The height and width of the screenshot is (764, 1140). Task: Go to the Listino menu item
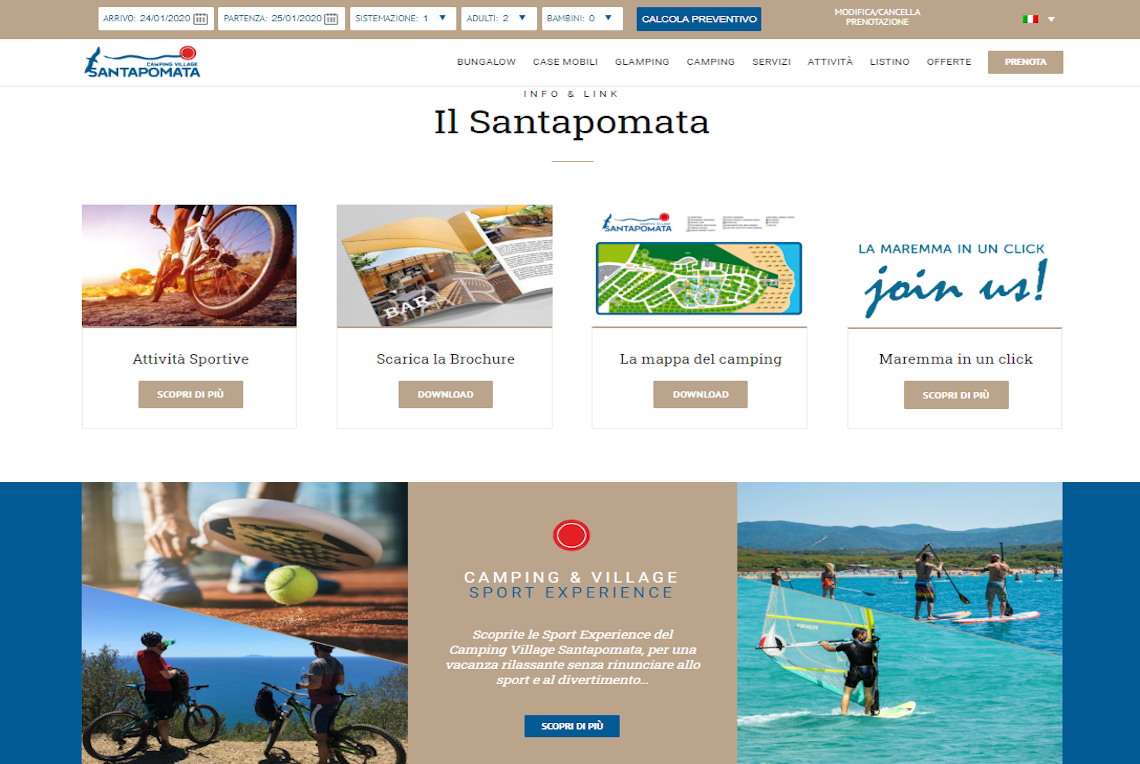890,62
